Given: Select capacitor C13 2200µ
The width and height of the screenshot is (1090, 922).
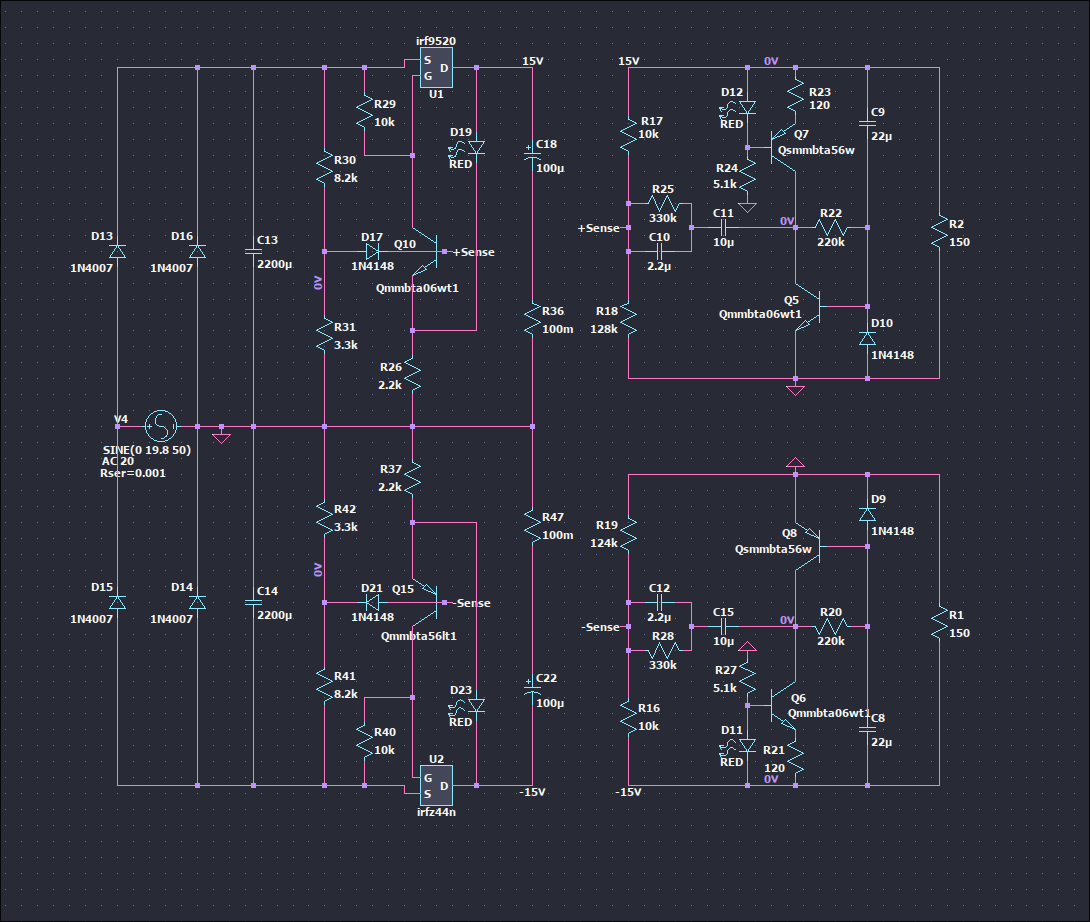Looking at the screenshot, I should click(254, 251).
